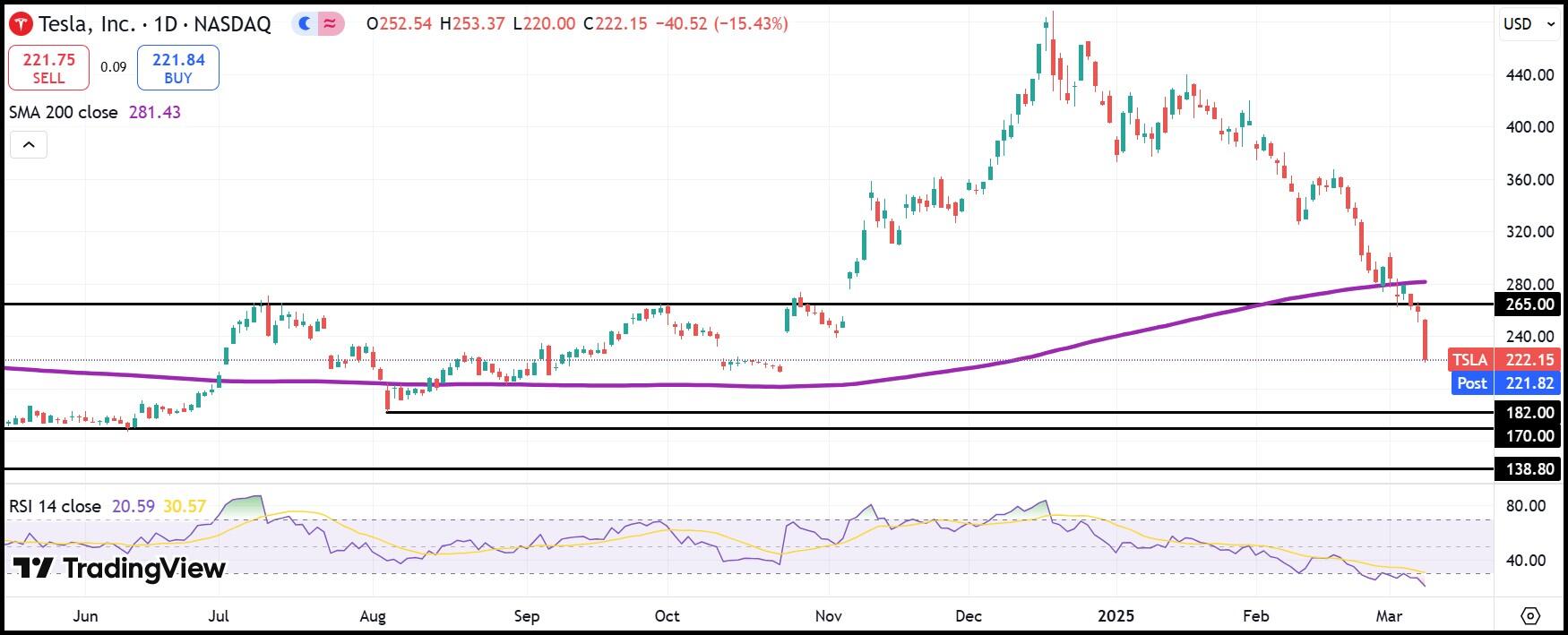
Task: Click the 1D interval label
Action: [x=166, y=24]
